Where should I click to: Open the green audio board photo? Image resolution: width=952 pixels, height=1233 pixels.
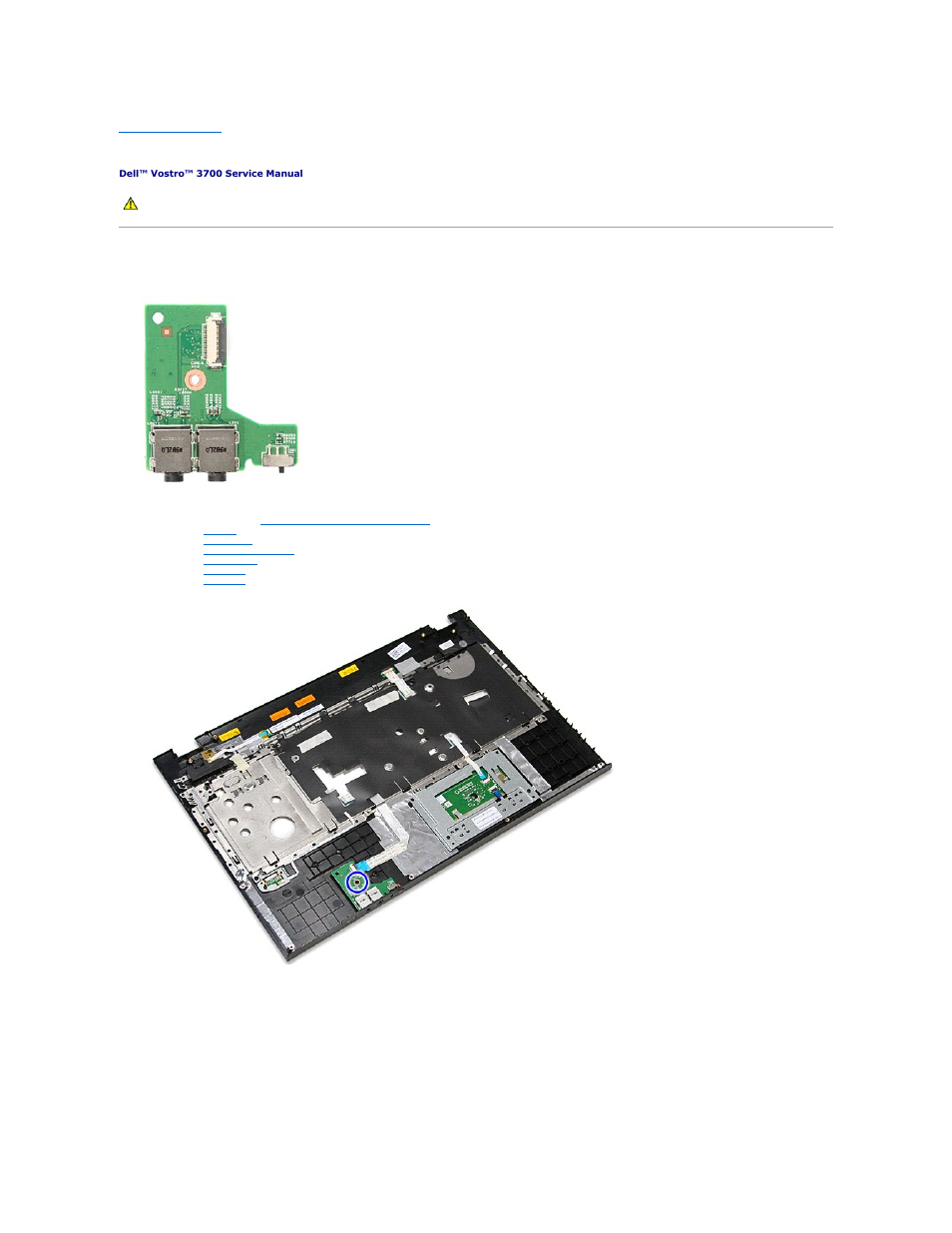[x=222, y=392]
